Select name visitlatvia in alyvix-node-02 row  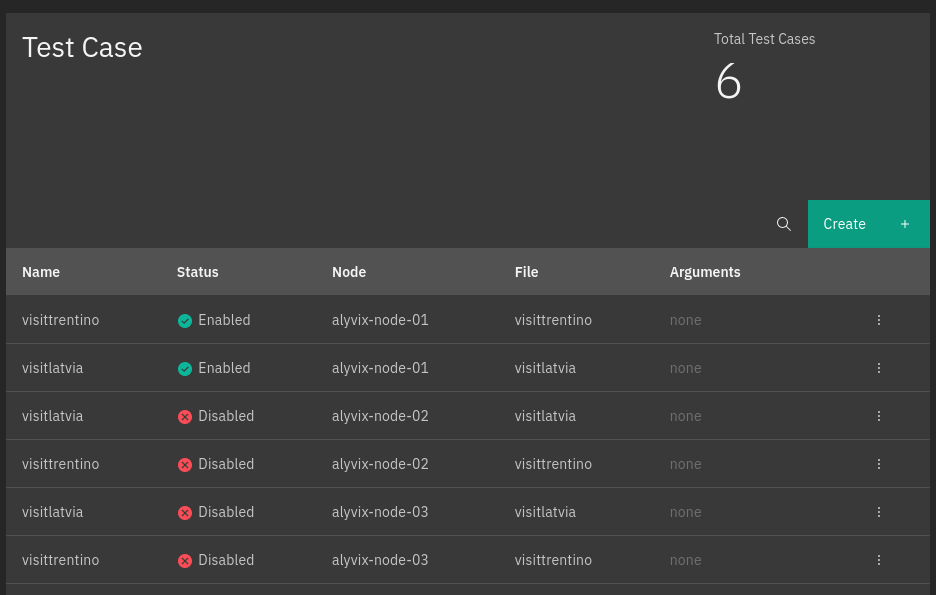click(53, 416)
